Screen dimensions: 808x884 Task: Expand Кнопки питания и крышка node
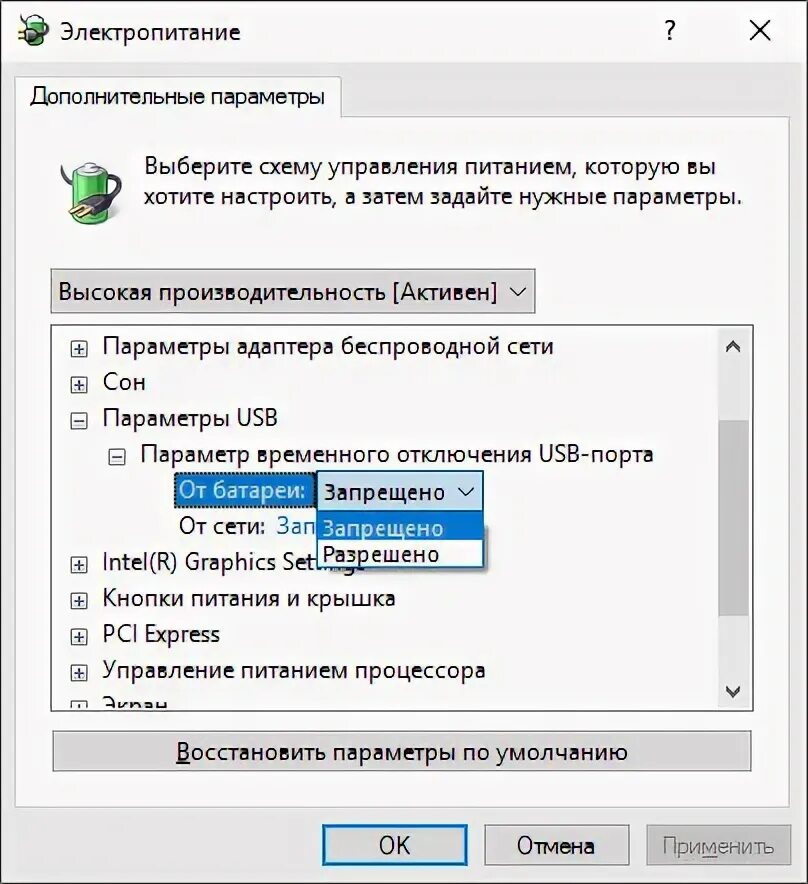[79, 601]
